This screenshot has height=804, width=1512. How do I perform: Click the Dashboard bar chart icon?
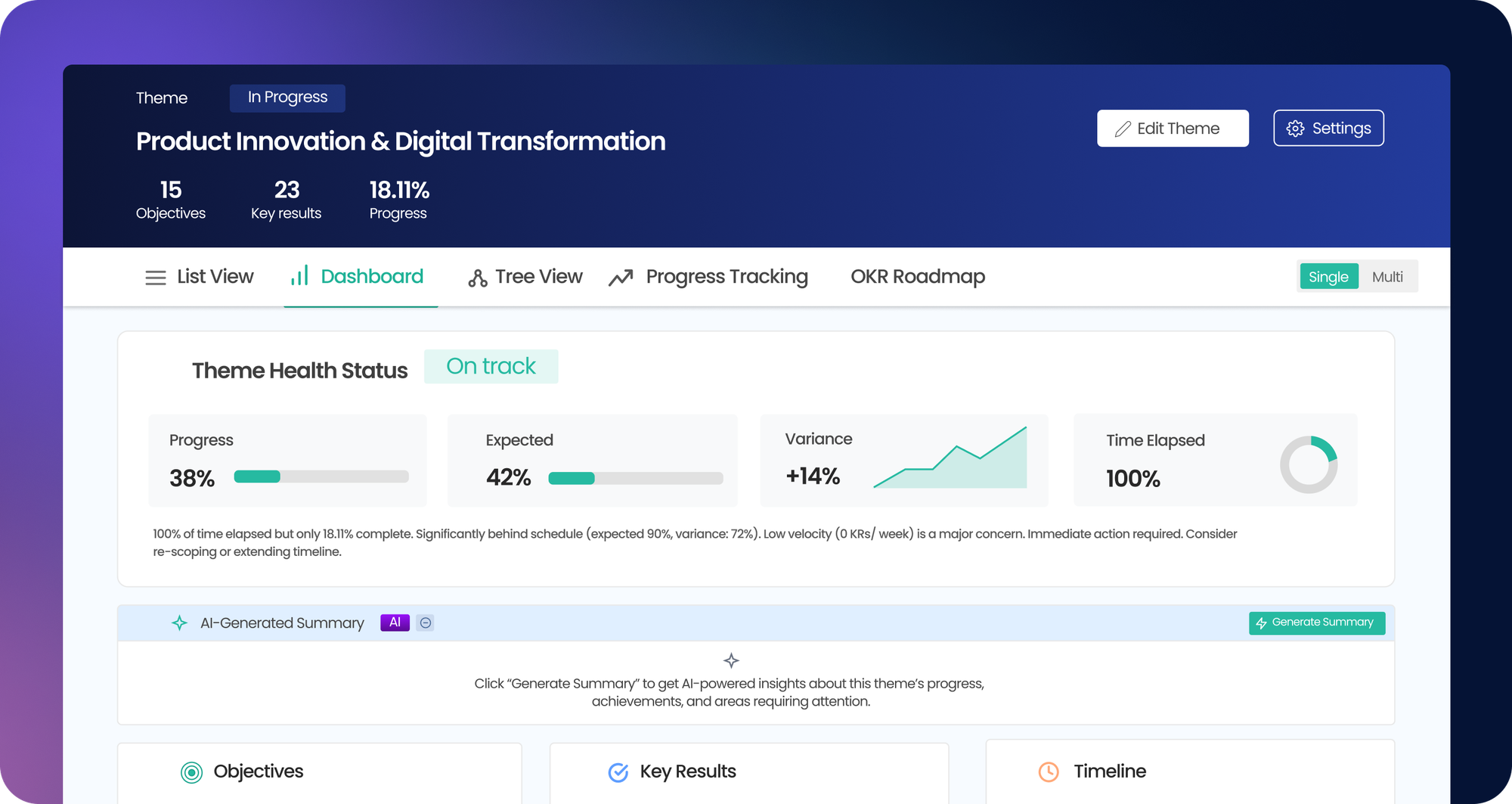point(299,277)
